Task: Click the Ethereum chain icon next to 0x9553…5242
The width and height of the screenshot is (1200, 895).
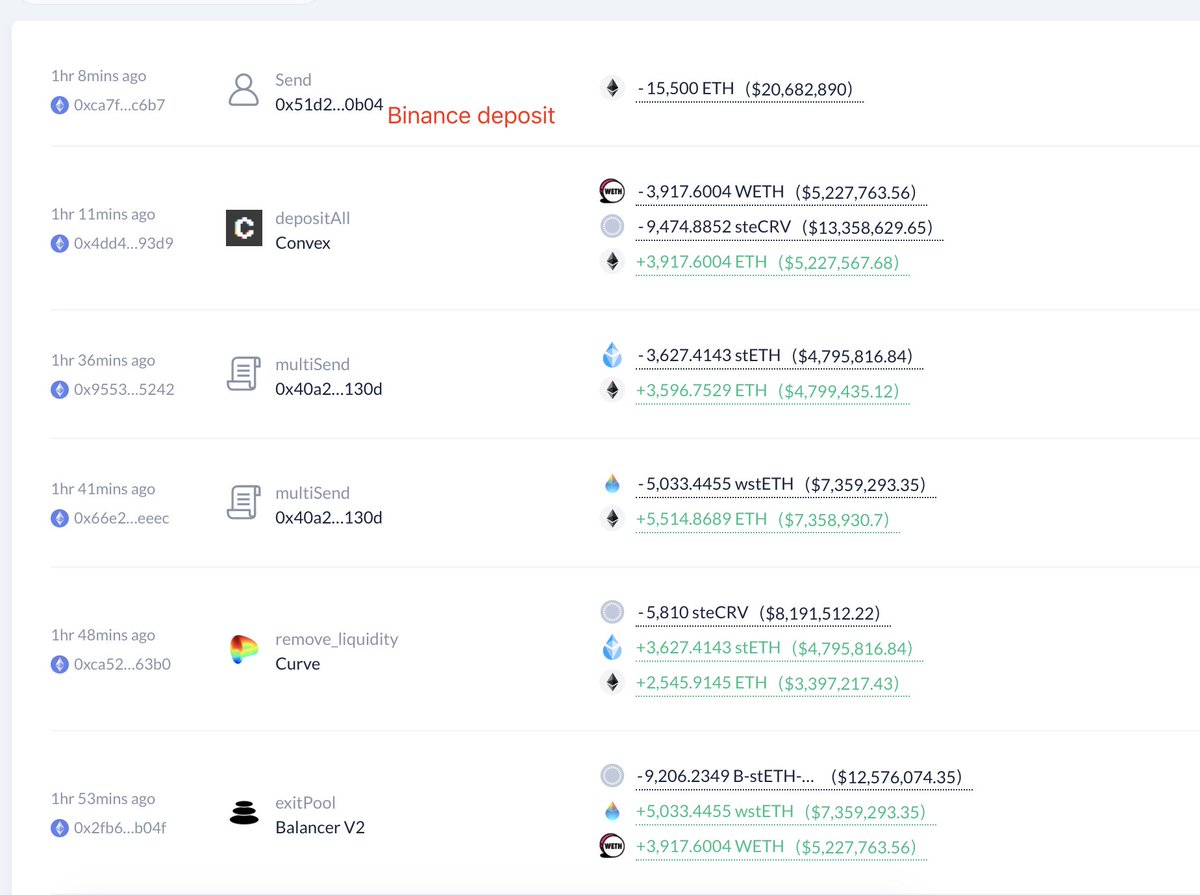Action: (x=60, y=389)
